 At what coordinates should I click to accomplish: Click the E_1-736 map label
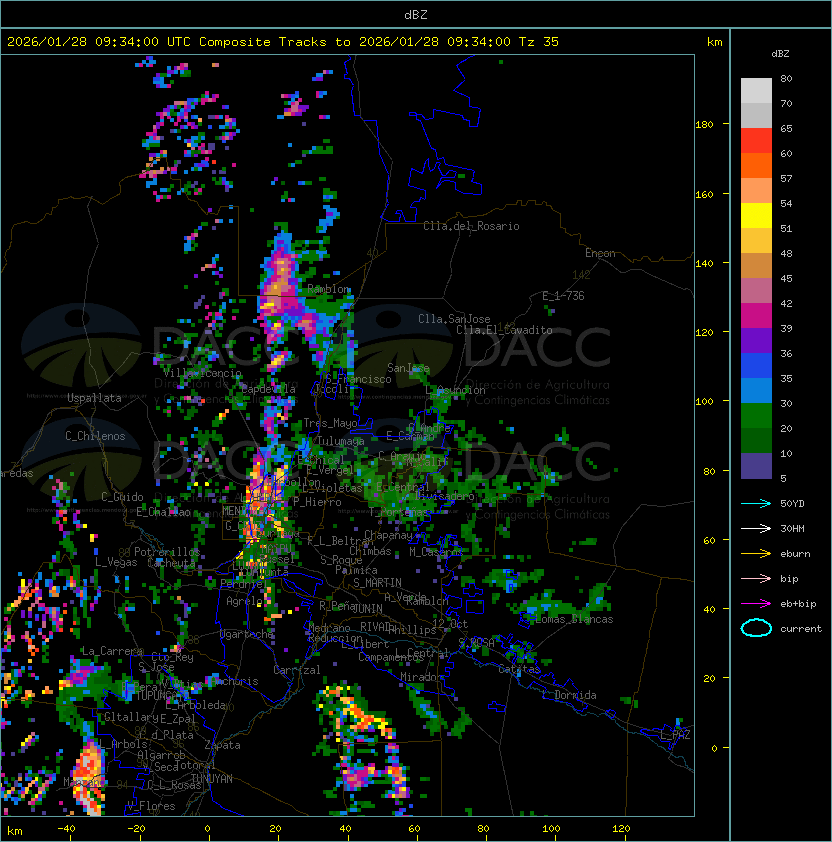coord(563,296)
